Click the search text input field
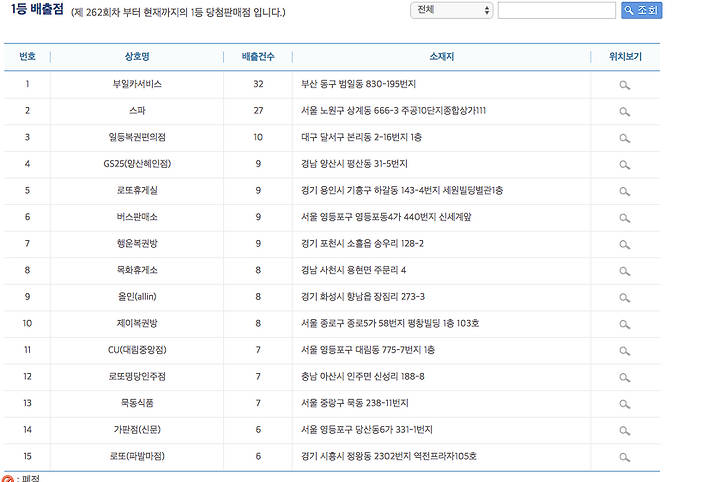The width and height of the screenshot is (720, 482). pyautogui.click(x=557, y=10)
